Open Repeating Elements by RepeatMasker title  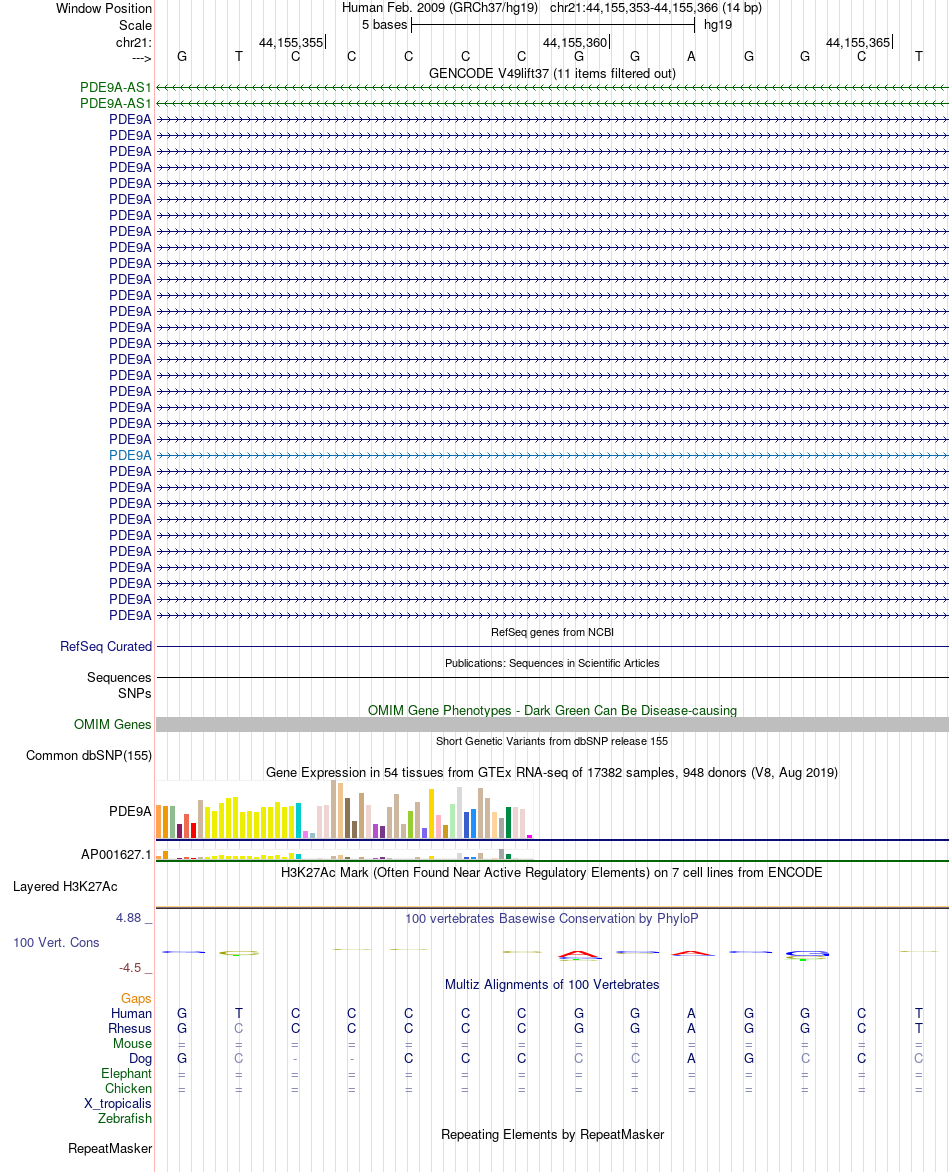coord(552,1134)
